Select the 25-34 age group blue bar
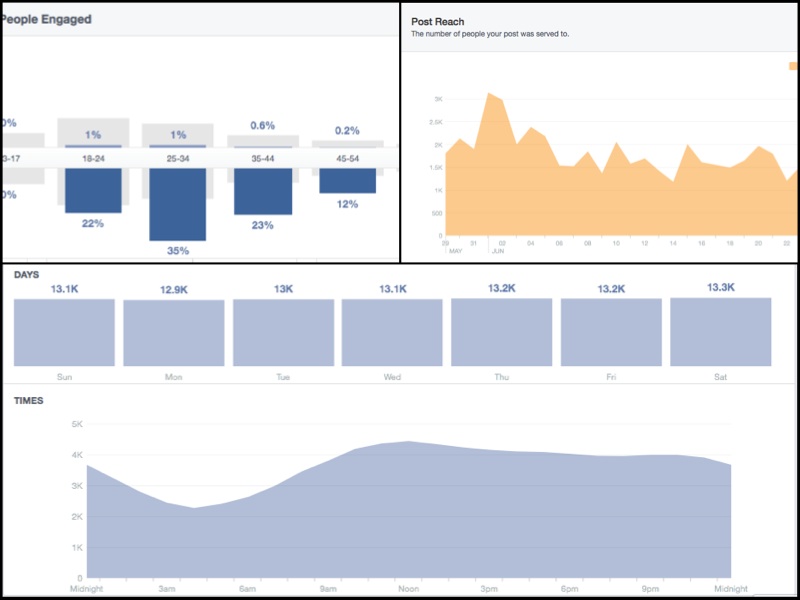This screenshot has width=800, height=600. tap(177, 204)
